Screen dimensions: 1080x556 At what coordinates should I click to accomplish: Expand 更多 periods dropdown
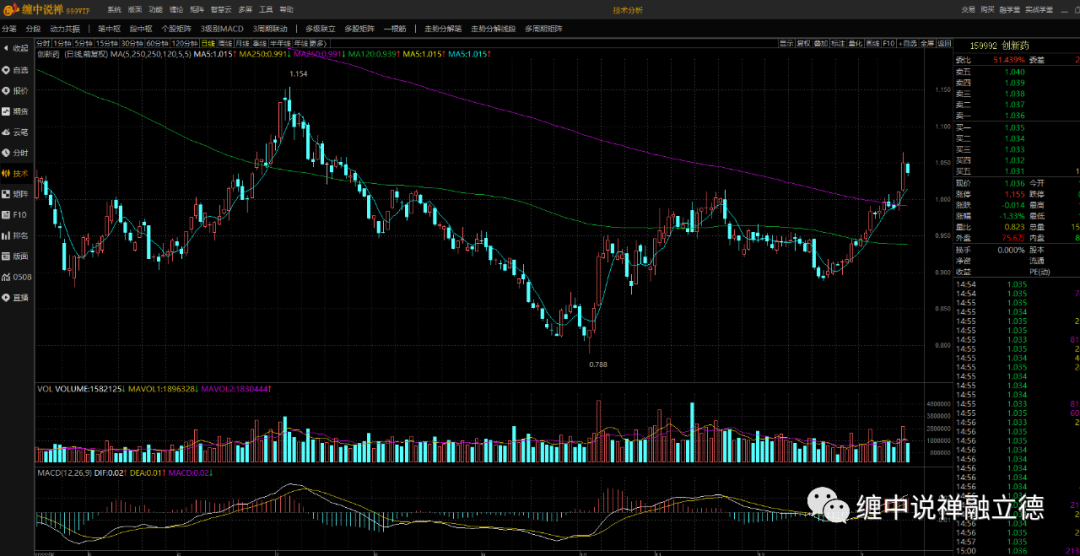(319, 43)
